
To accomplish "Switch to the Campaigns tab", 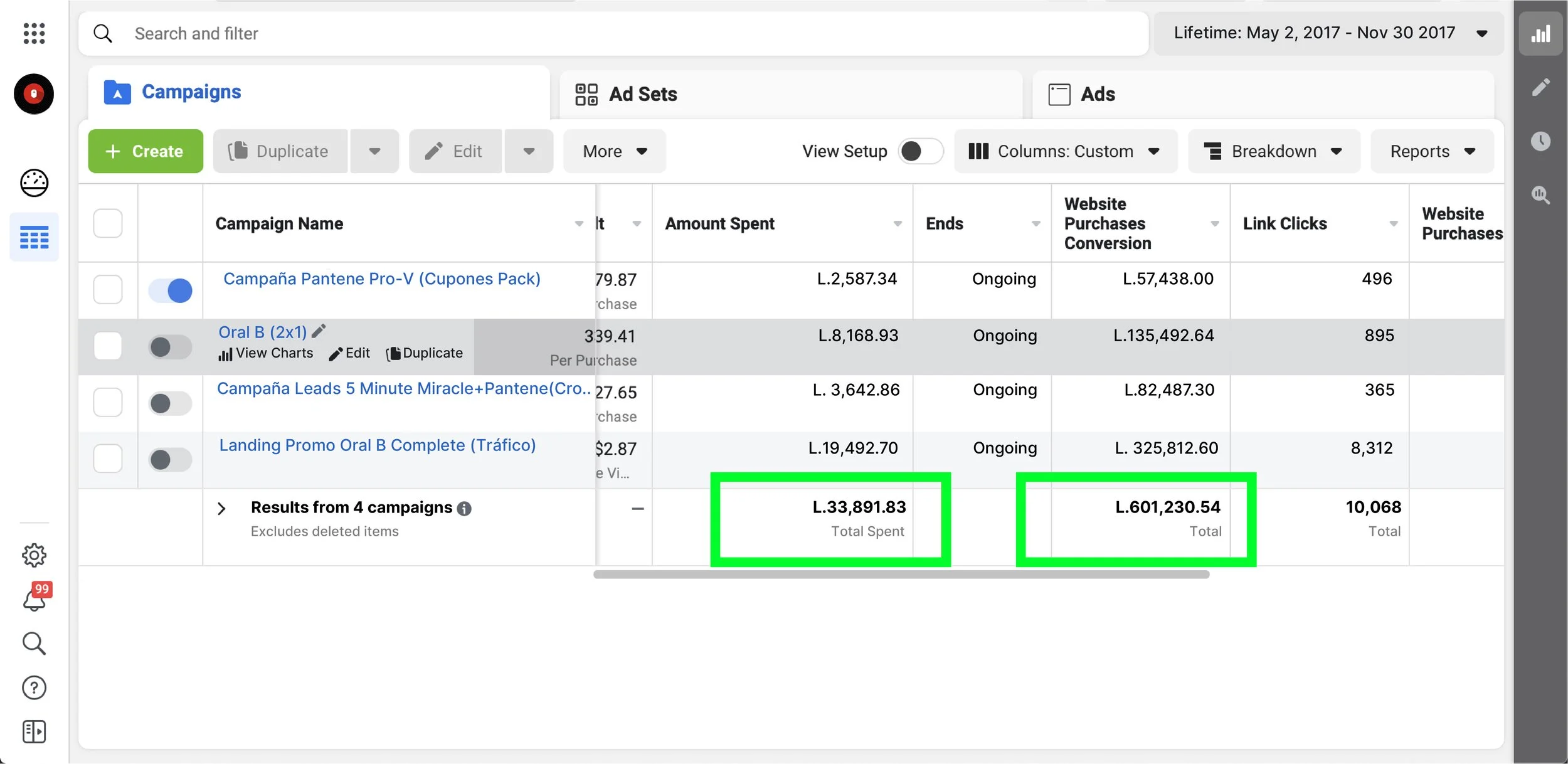I will tap(319, 92).
